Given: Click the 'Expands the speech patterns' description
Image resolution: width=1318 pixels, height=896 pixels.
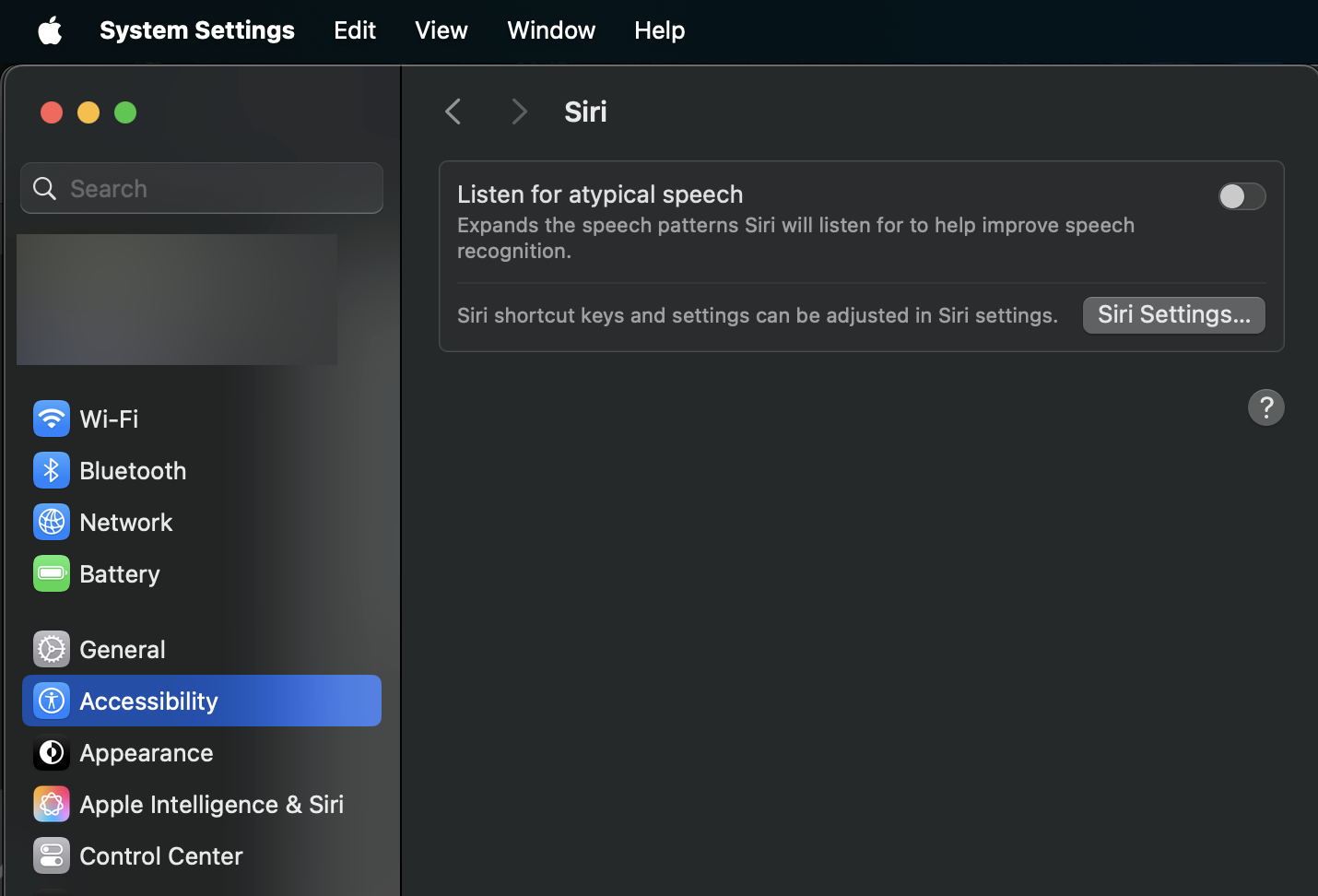Looking at the screenshot, I should [x=796, y=238].
